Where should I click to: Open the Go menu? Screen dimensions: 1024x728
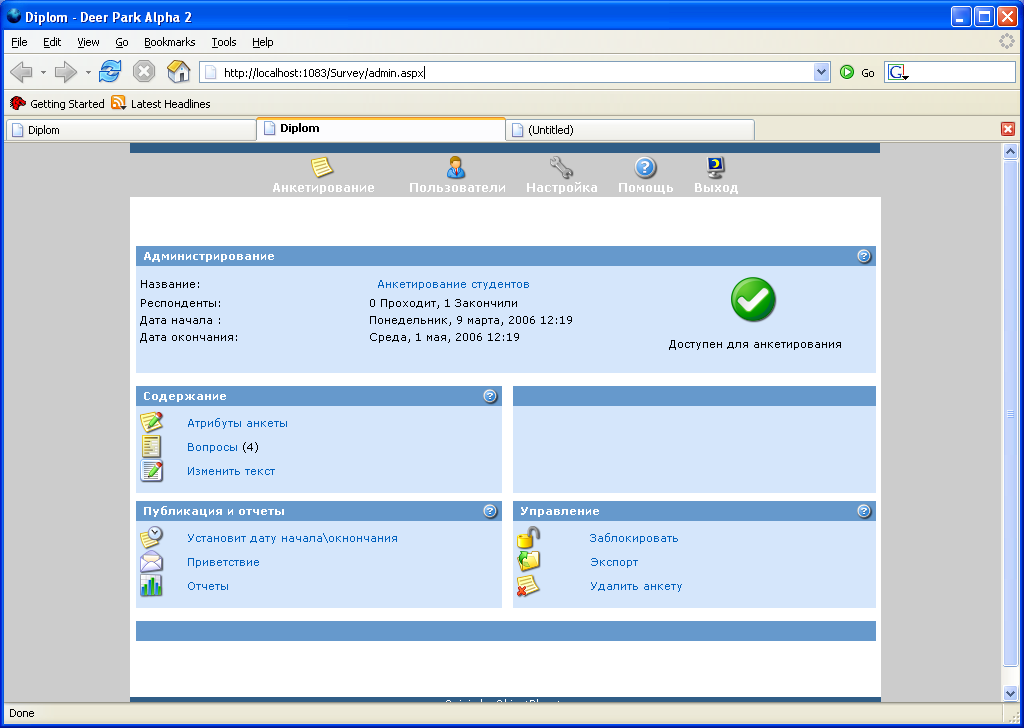(x=121, y=42)
